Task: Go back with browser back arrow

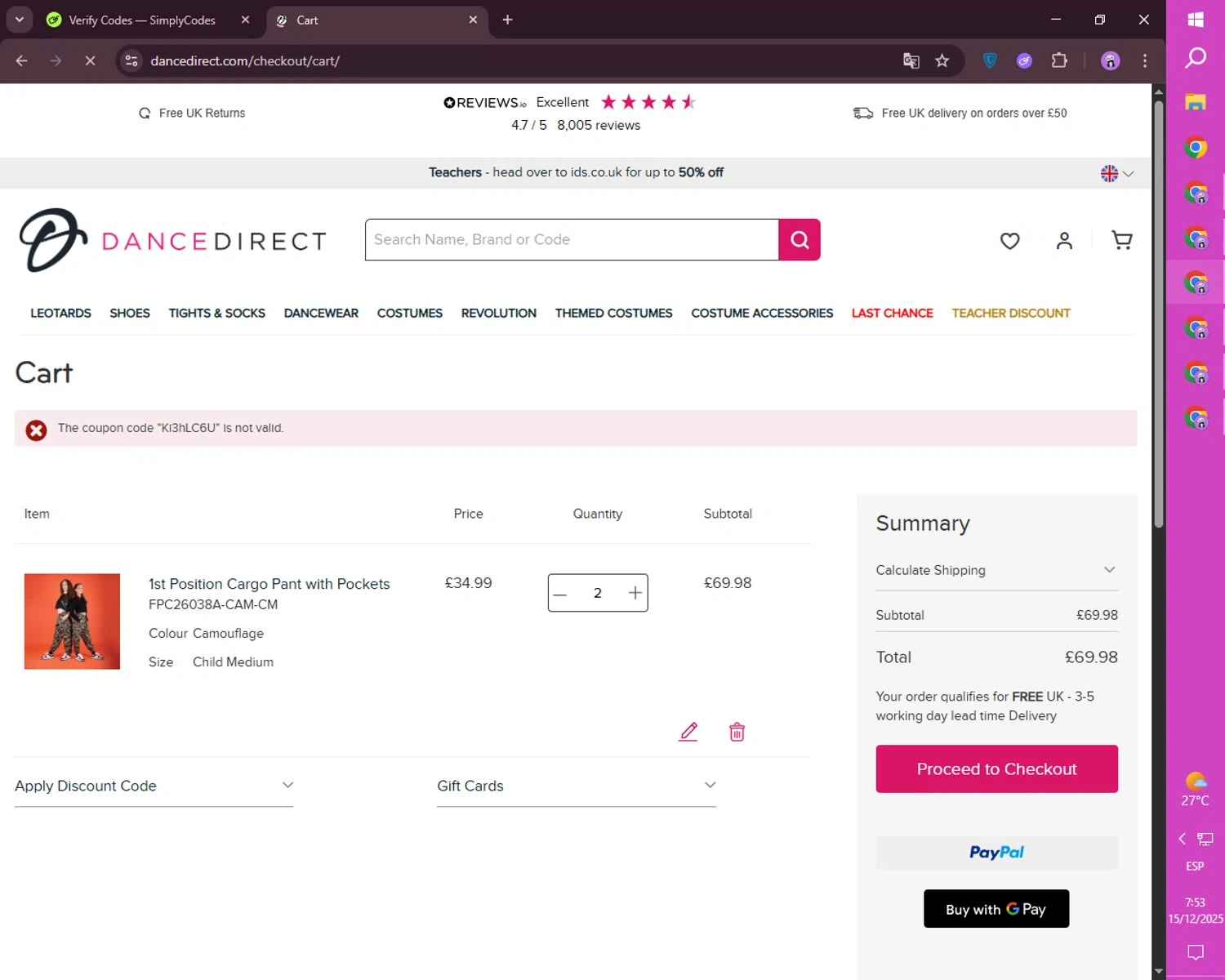Action: pyautogui.click(x=22, y=60)
